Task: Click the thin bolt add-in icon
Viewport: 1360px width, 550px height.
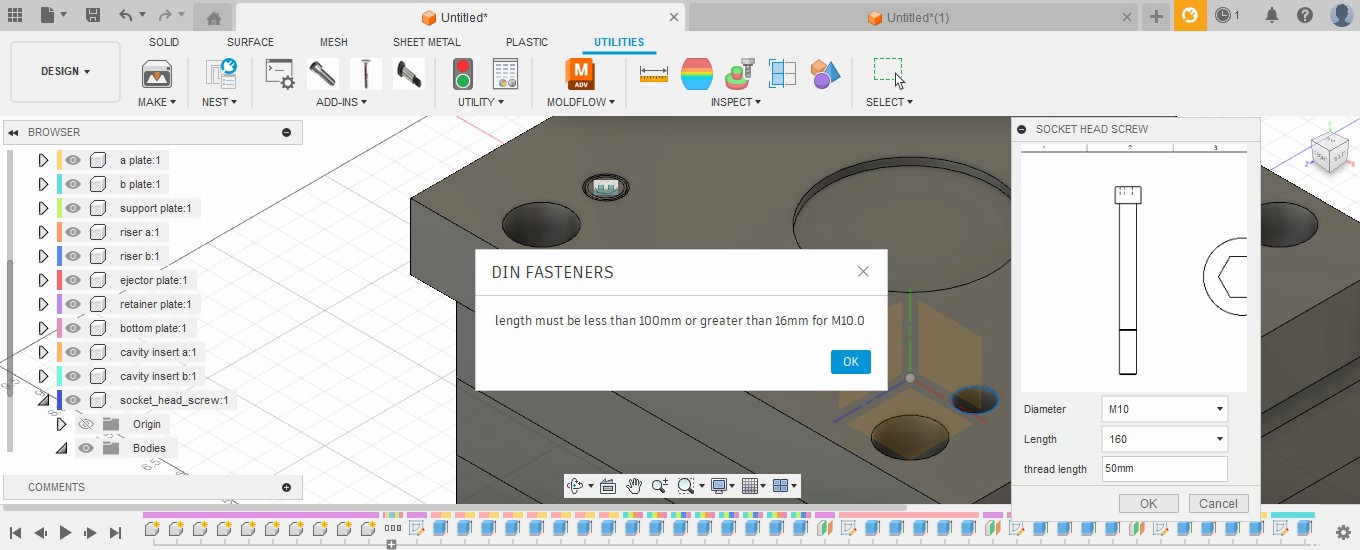Action: (366, 74)
